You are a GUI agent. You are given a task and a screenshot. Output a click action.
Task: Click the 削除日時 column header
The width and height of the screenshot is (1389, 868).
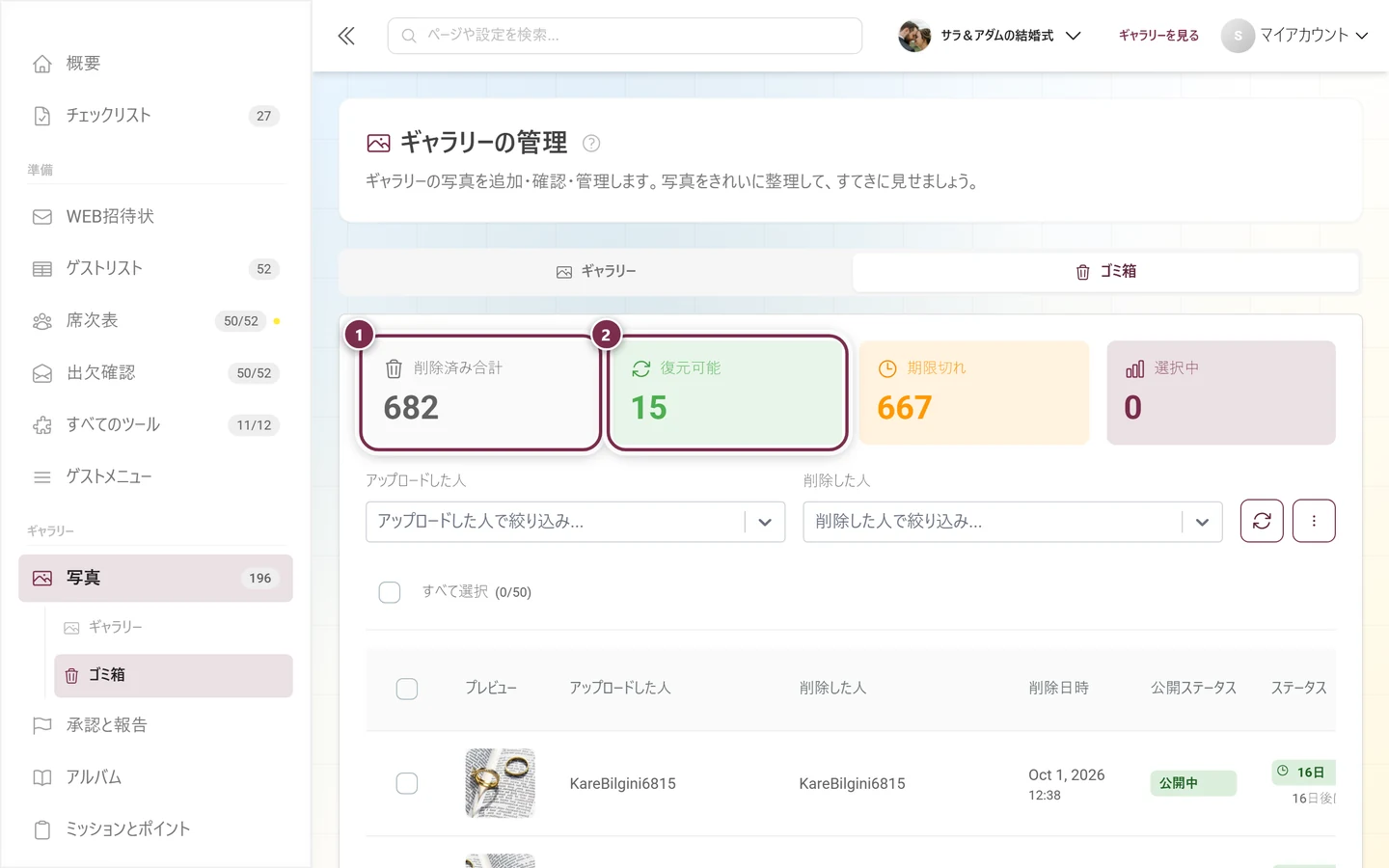coord(1058,689)
